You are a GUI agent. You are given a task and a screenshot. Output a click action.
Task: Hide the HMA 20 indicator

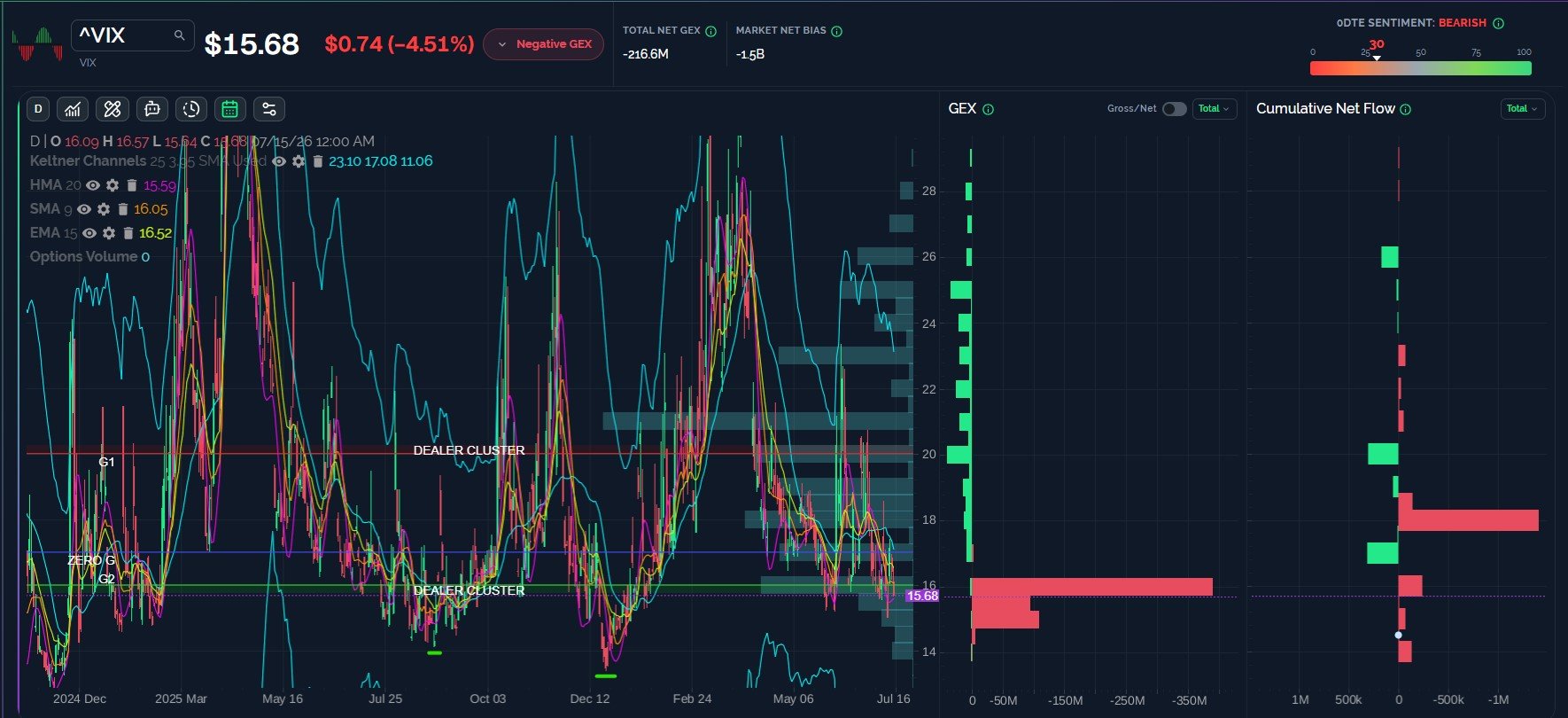click(93, 185)
